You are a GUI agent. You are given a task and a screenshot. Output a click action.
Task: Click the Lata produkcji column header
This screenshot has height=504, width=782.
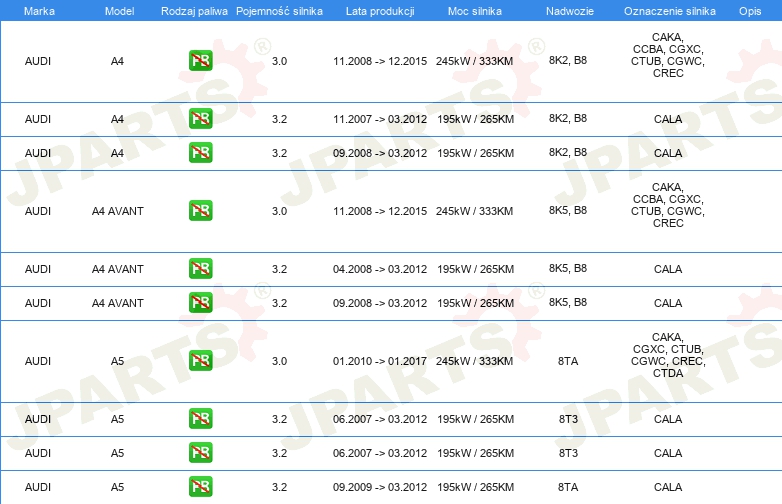coord(380,11)
